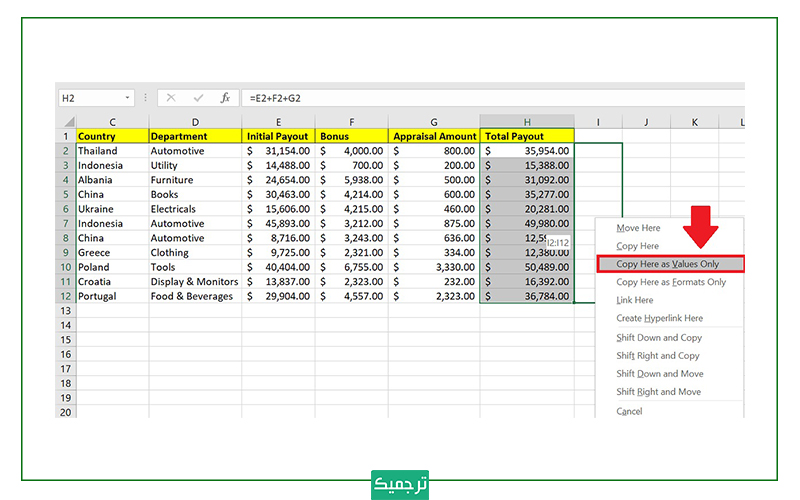800x500 pixels.
Task: Select Link Here in context menu
Action: click(635, 300)
